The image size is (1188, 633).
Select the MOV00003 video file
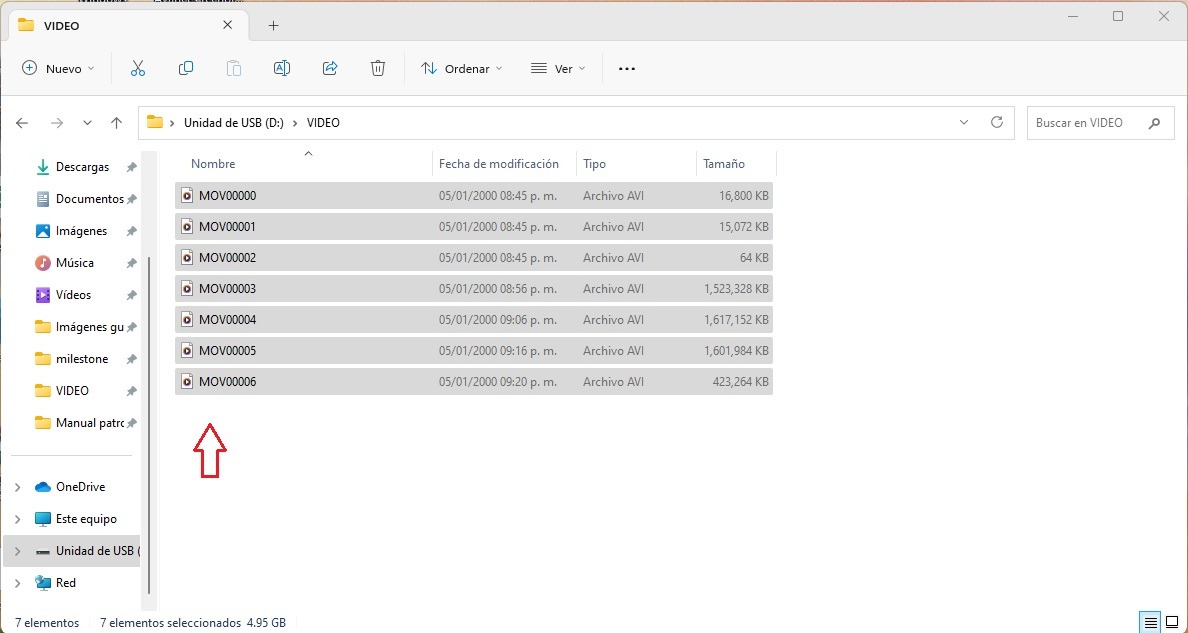point(474,289)
